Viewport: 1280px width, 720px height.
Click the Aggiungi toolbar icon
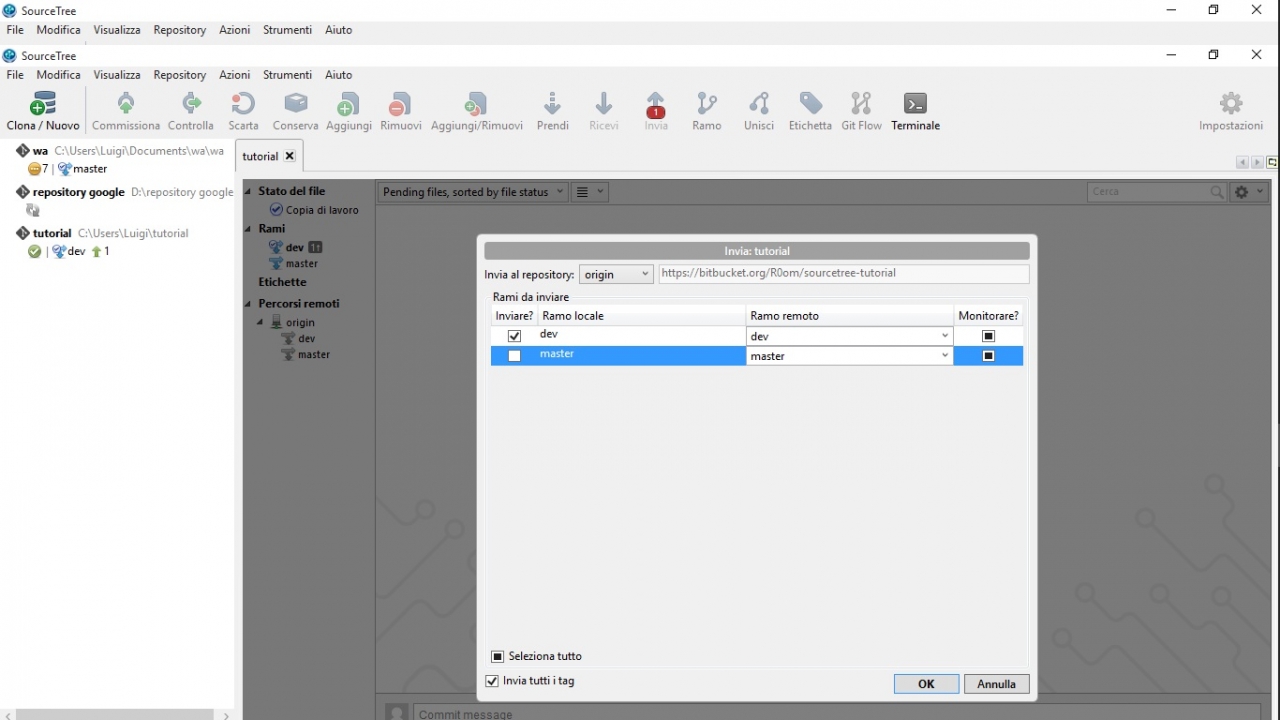point(348,104)
